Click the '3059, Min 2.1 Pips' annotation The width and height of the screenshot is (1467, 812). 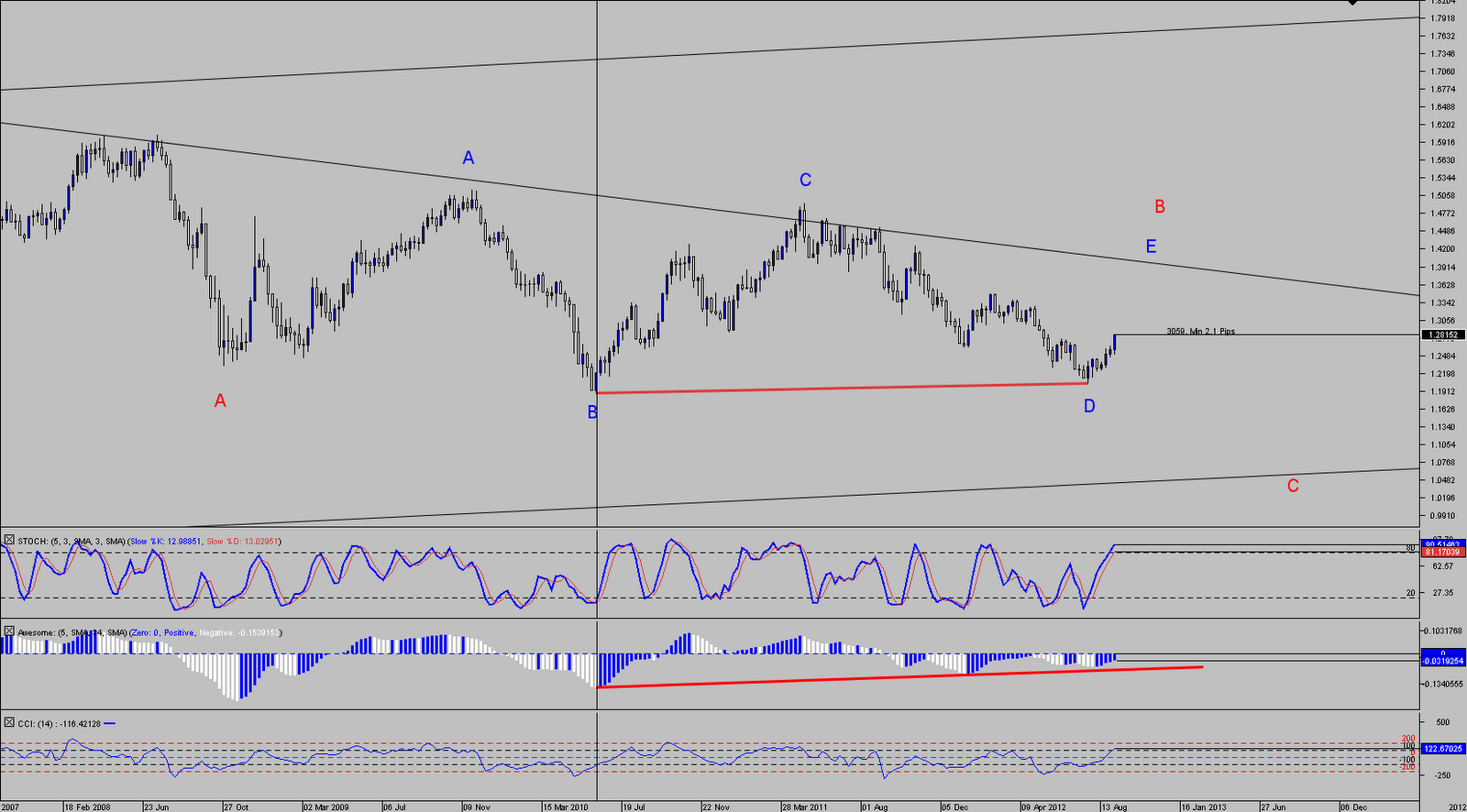click(1200, 331)
